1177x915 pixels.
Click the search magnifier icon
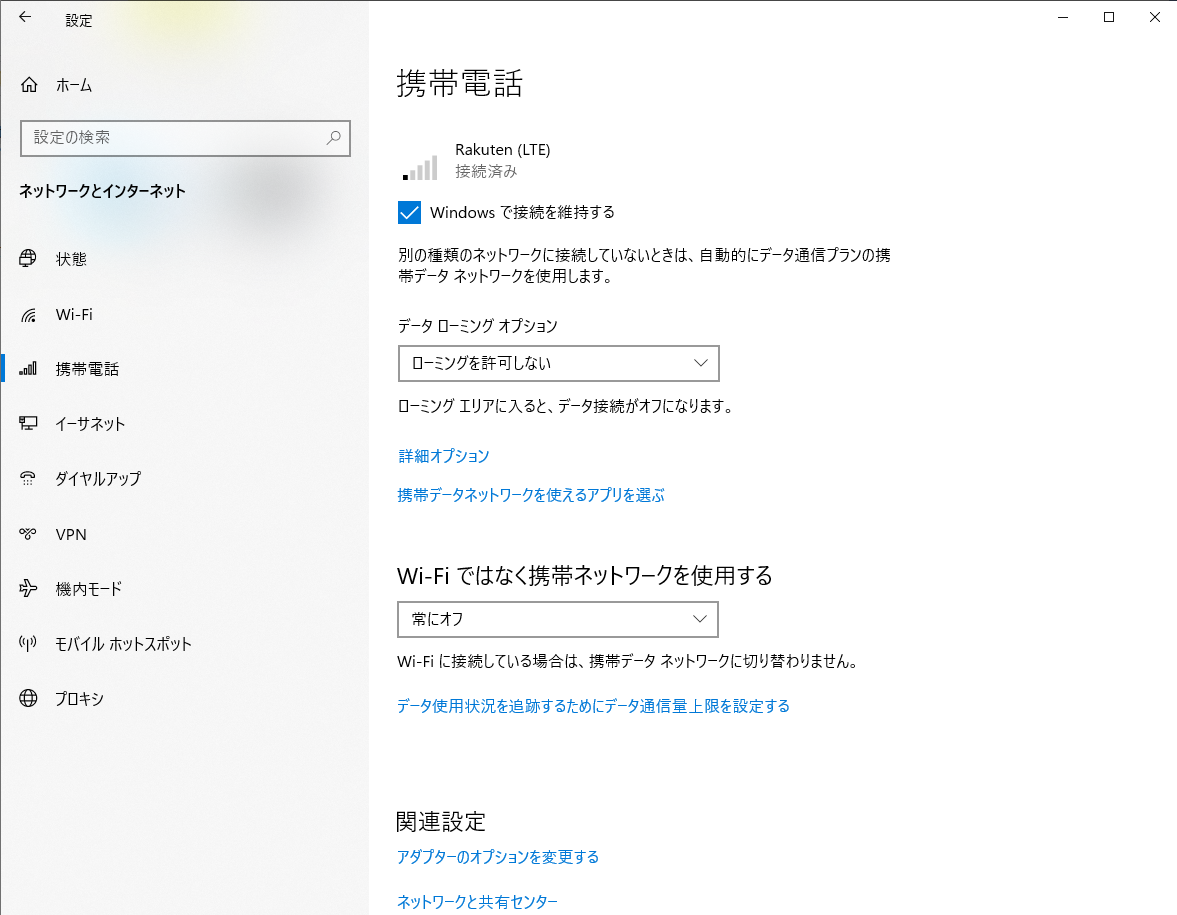pos(333,137)
